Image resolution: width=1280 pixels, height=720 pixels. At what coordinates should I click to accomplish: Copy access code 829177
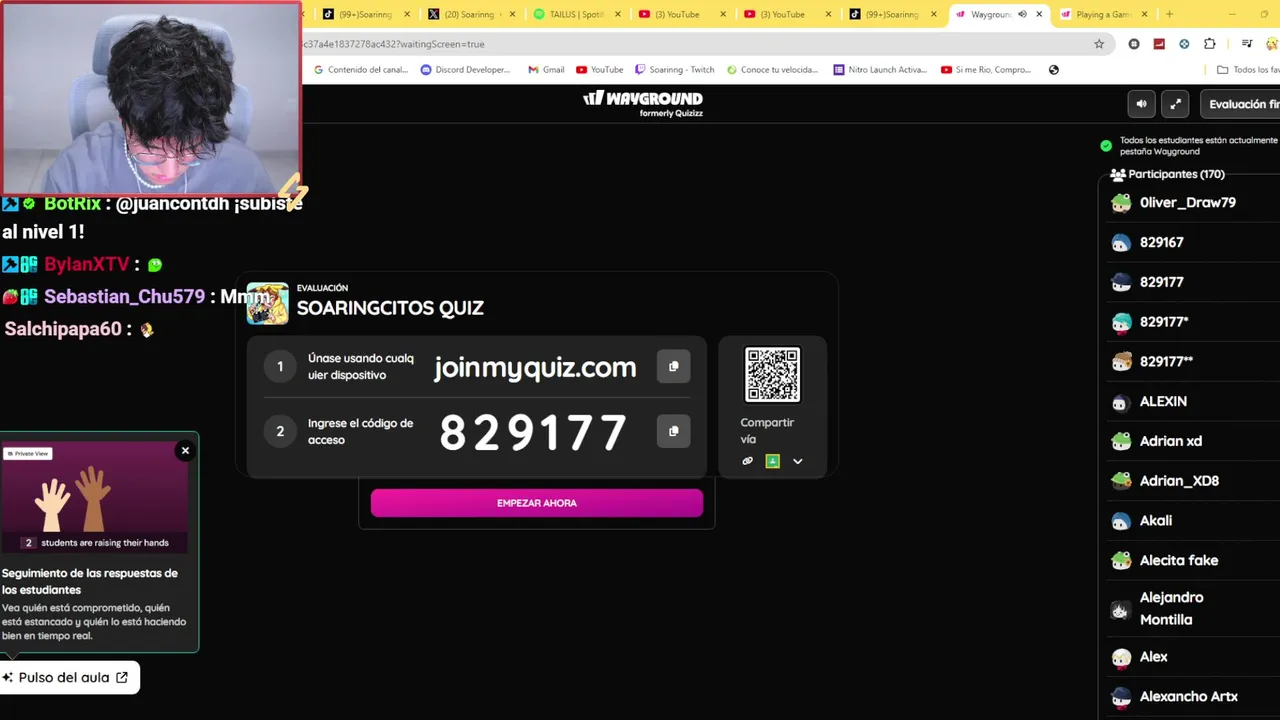click(x=673, y=431)
